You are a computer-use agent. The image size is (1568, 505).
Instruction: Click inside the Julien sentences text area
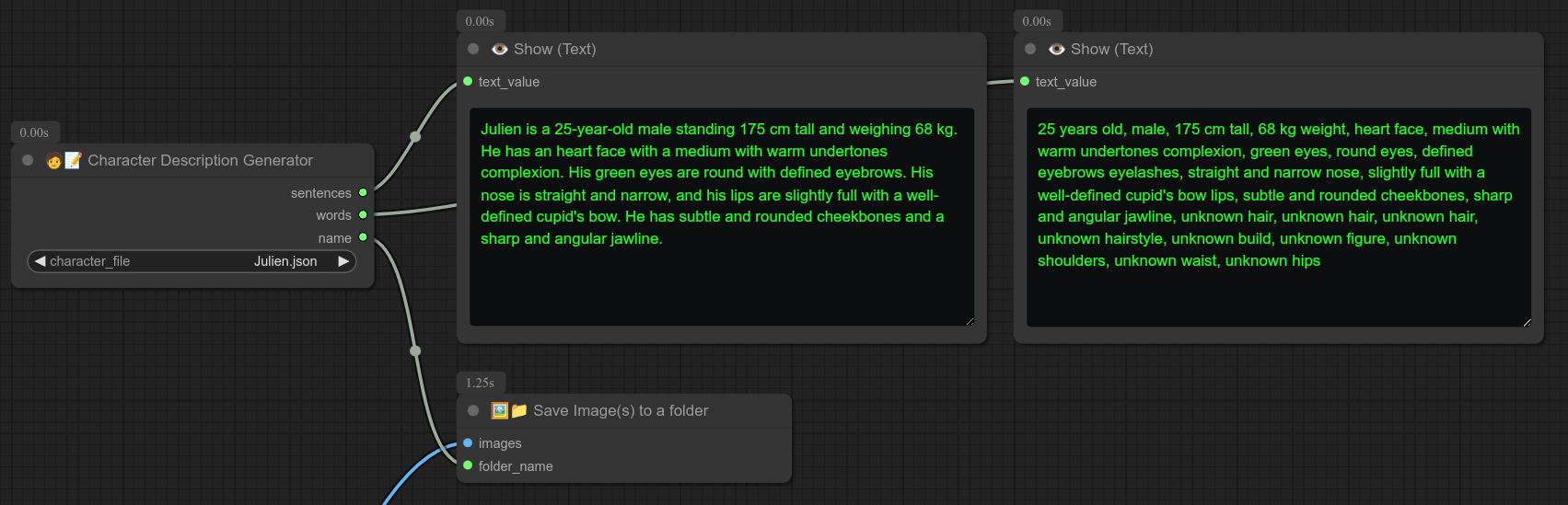point(721,276)
